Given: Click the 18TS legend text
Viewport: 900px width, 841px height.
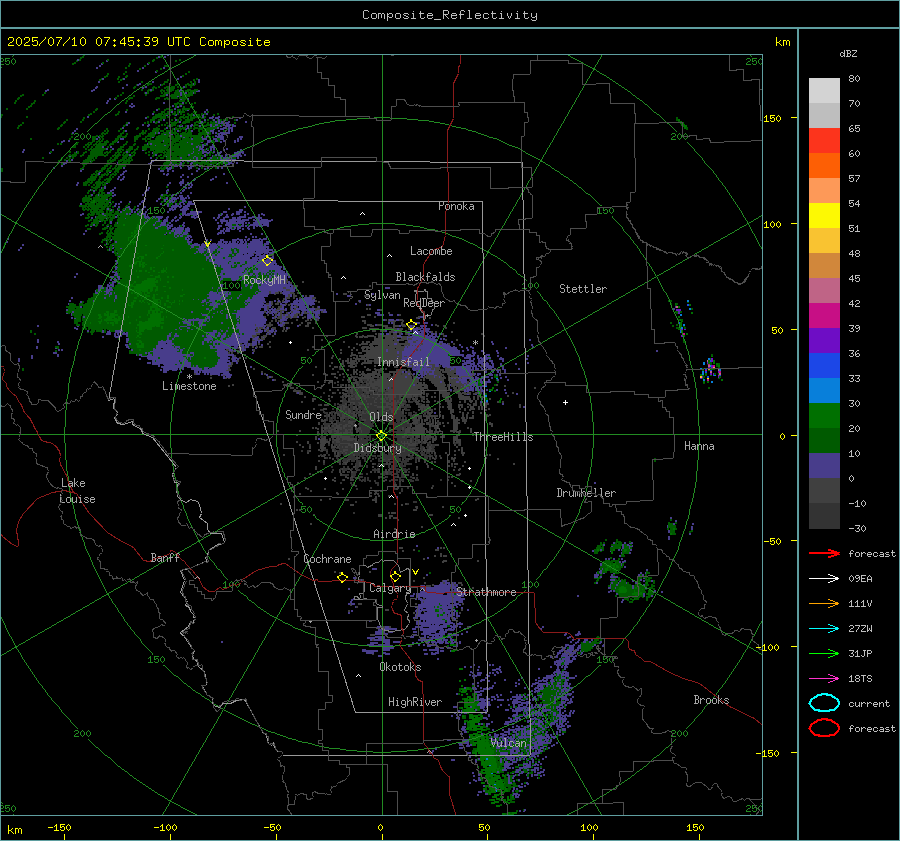Looking at the screenshot, I should (860, 679).
